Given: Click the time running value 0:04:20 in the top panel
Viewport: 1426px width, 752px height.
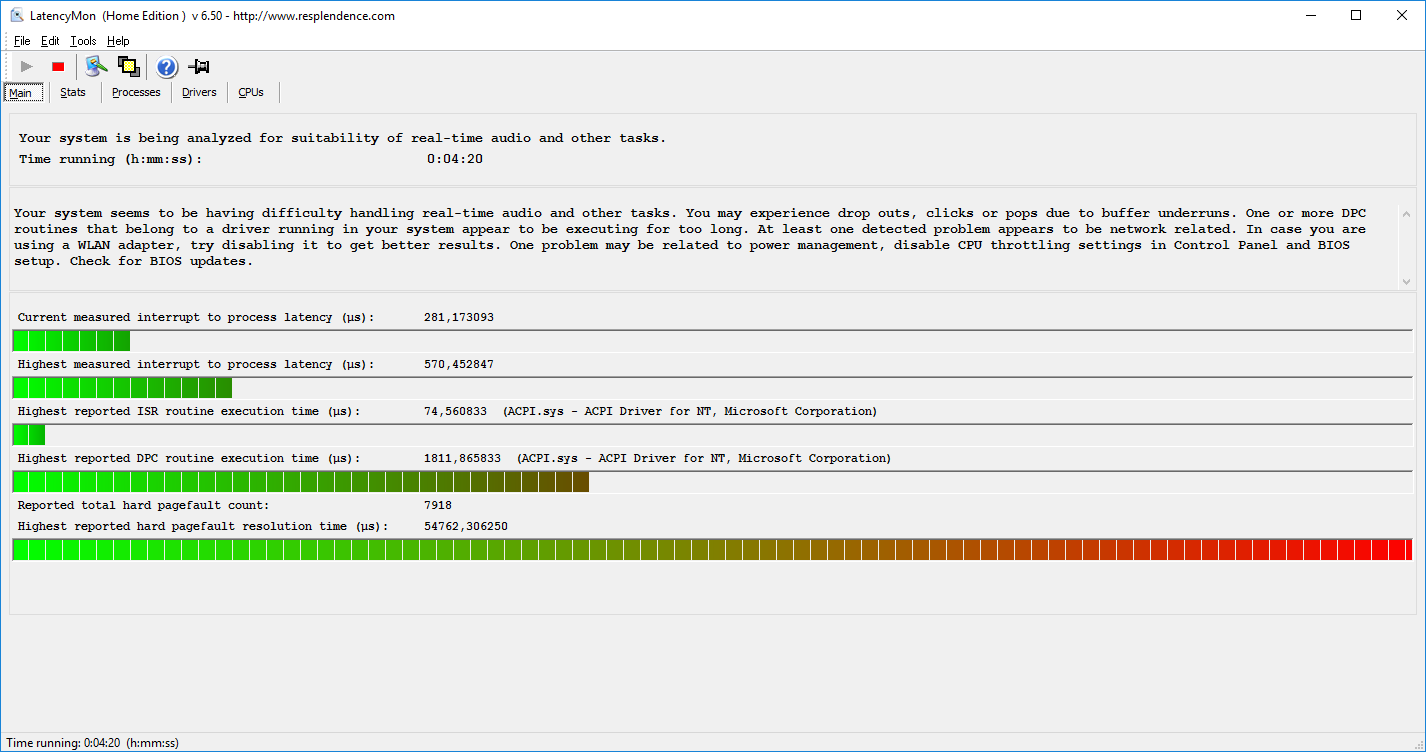Looking at the screenshot, I should coord(455,159).
